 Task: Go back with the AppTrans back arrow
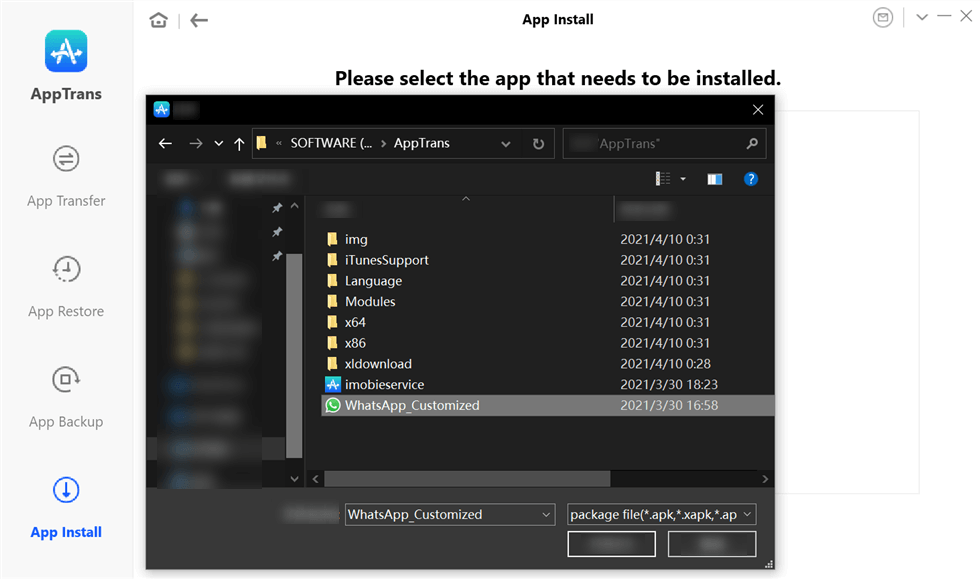(x=199, y=20)
